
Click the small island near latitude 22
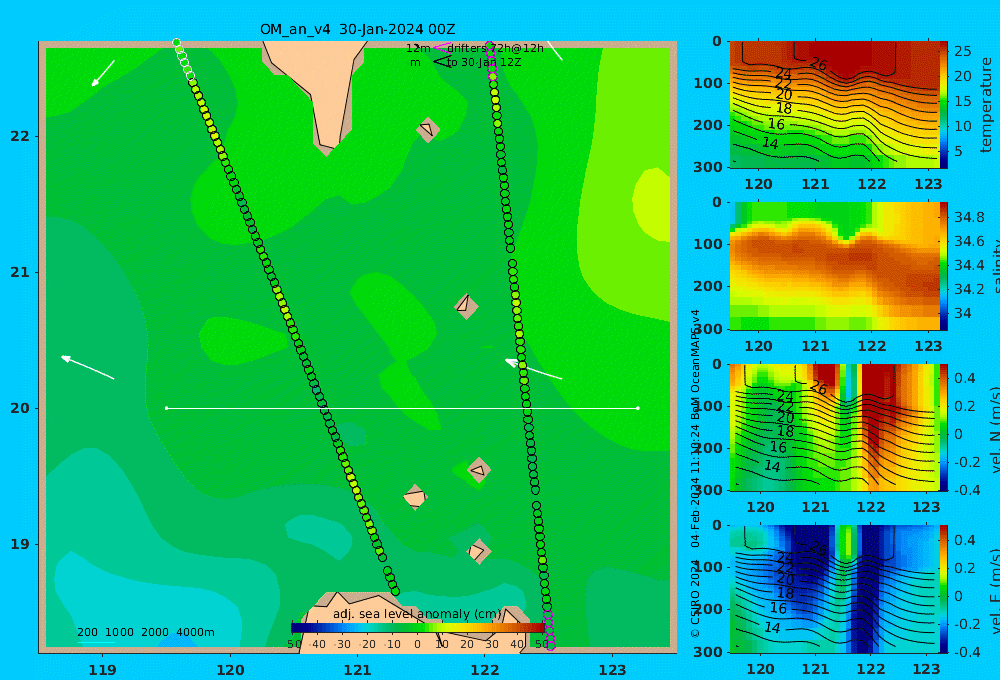click(428, 129)
